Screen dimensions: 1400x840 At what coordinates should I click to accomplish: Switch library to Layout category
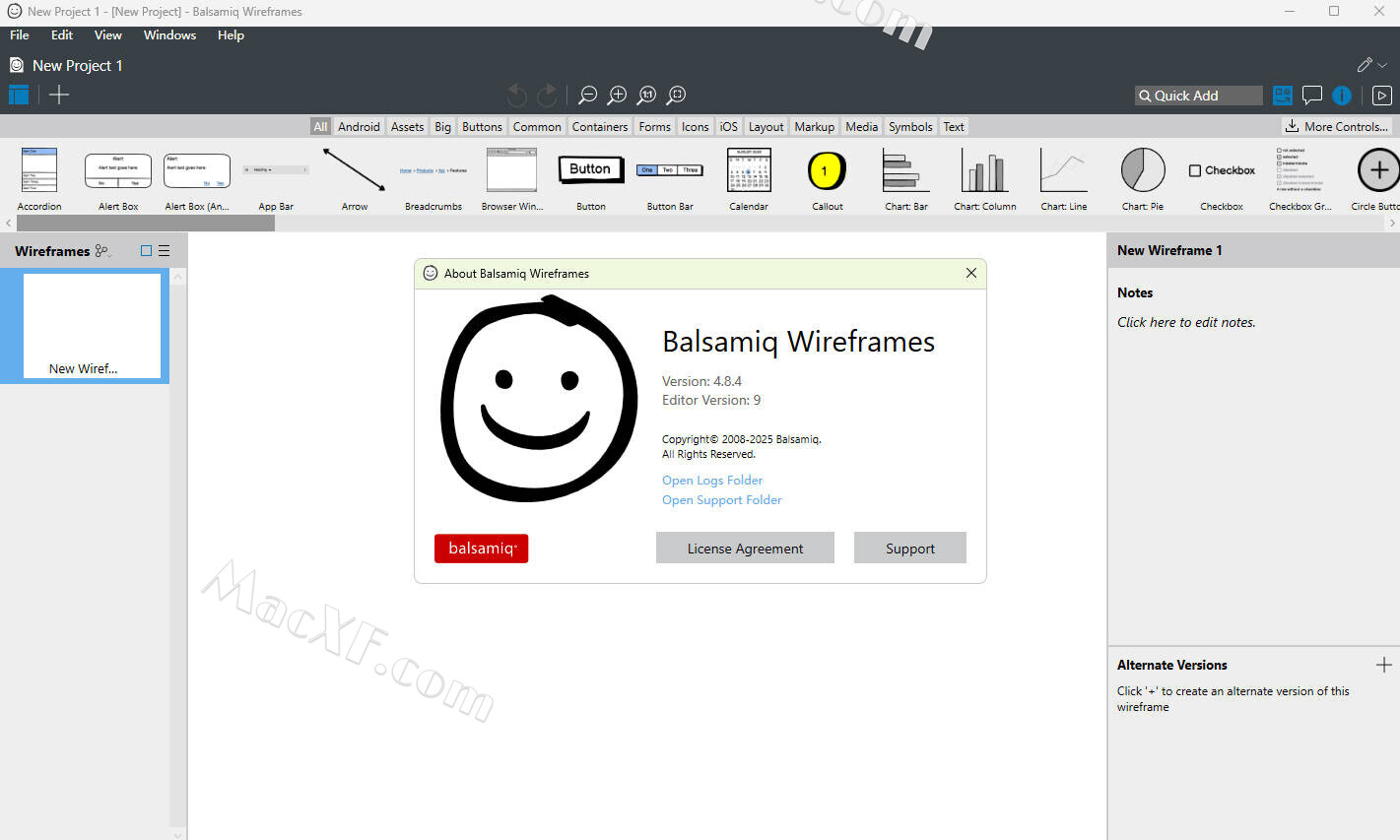766,126
